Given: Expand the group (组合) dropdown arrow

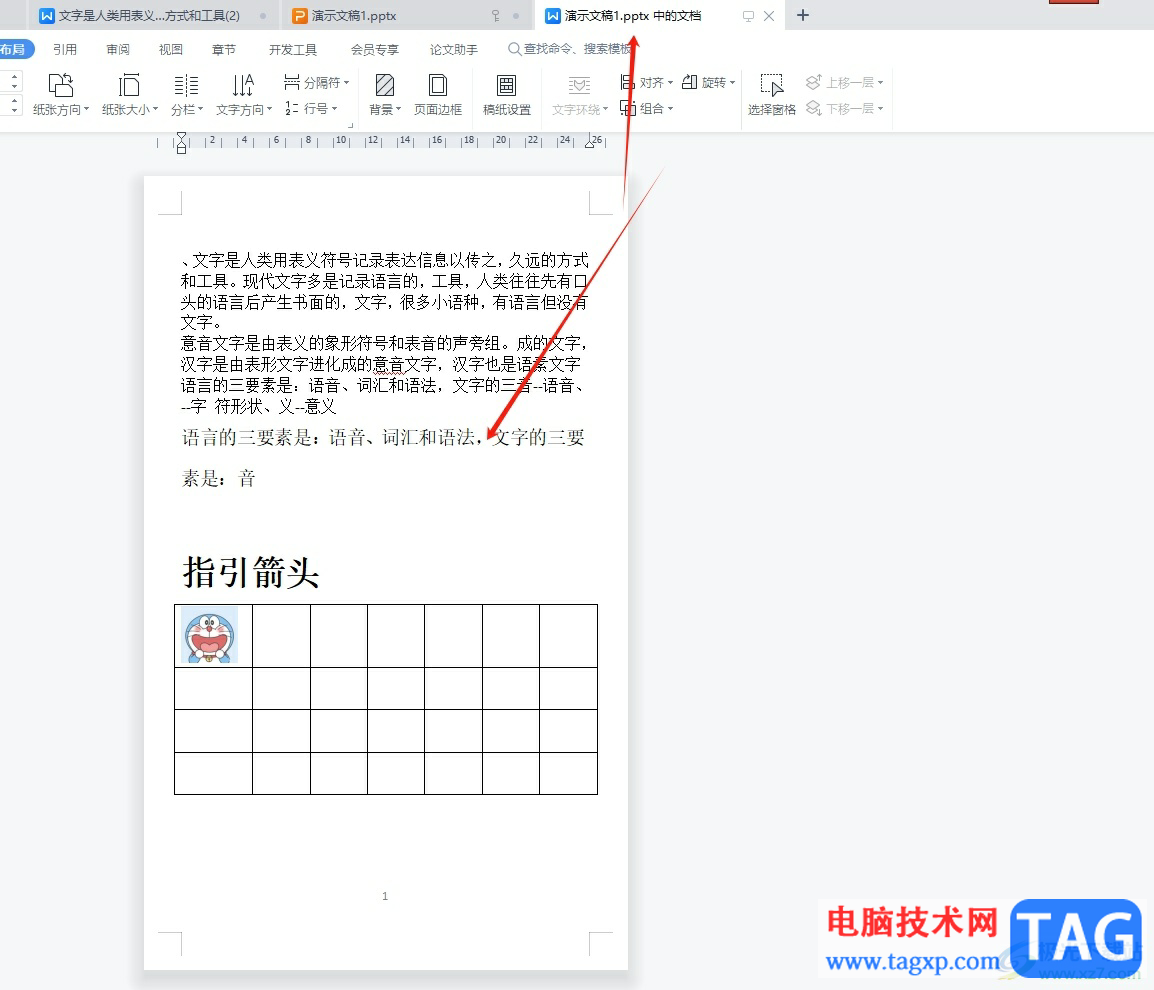Looking at the screenshot, I should point(670,109).
